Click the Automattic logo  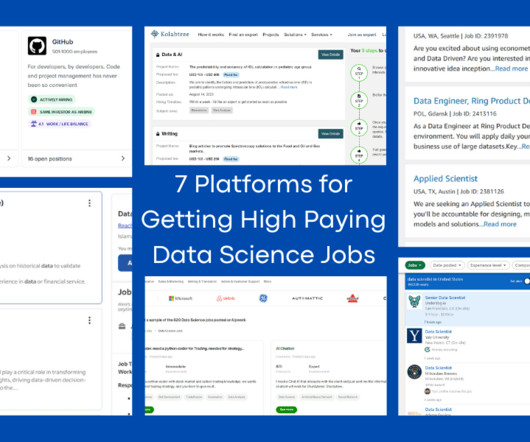307,298
